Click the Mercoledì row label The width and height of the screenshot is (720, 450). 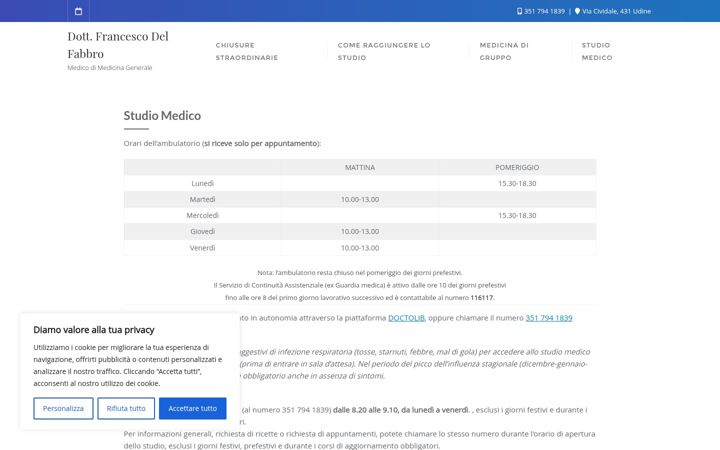click(x=202, y=215)
